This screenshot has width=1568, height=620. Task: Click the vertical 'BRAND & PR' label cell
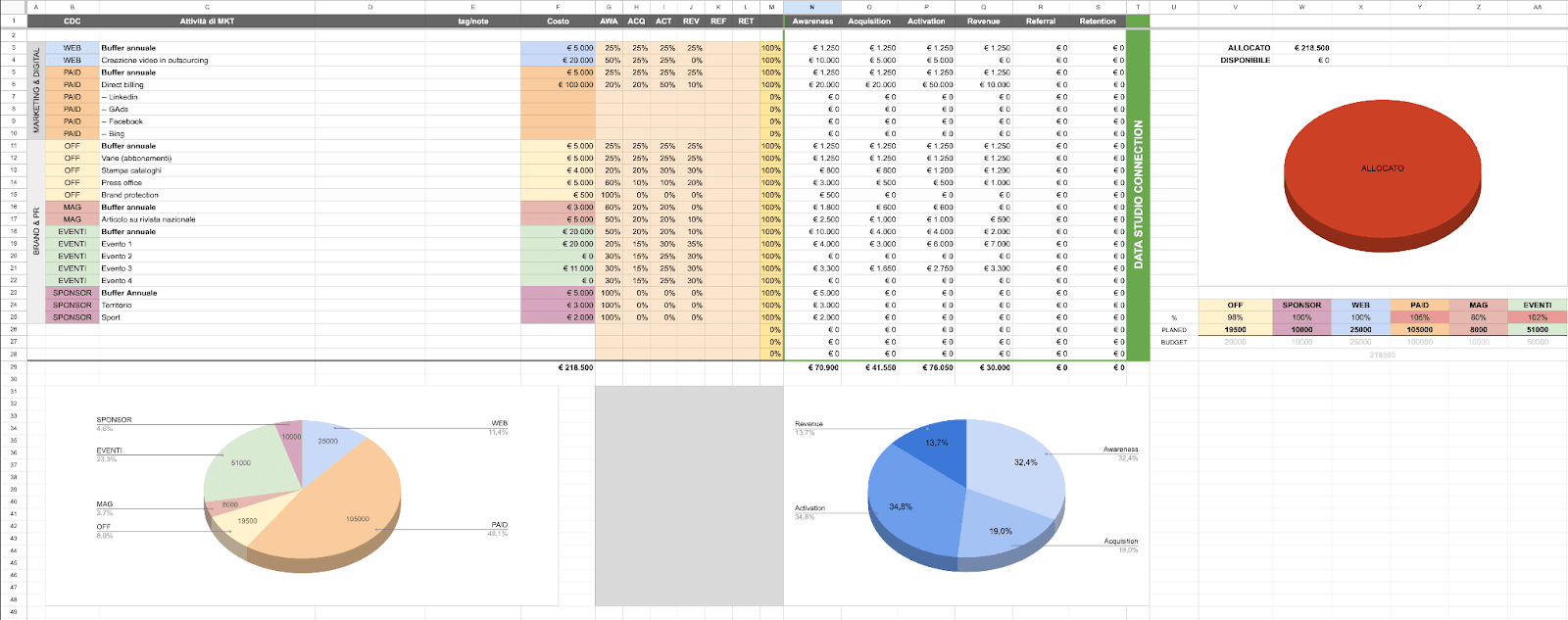pos(36,231)
